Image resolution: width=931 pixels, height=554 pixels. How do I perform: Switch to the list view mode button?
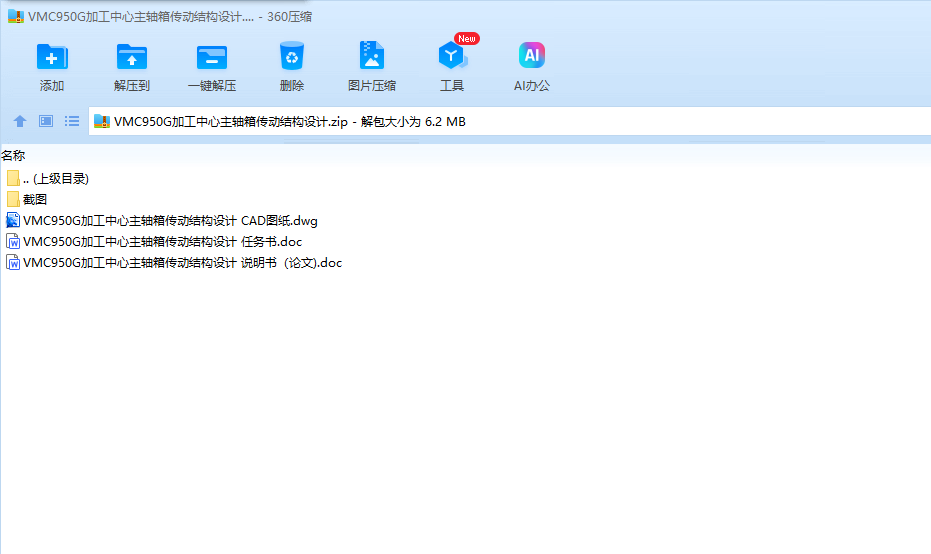[x=72, y=121]
